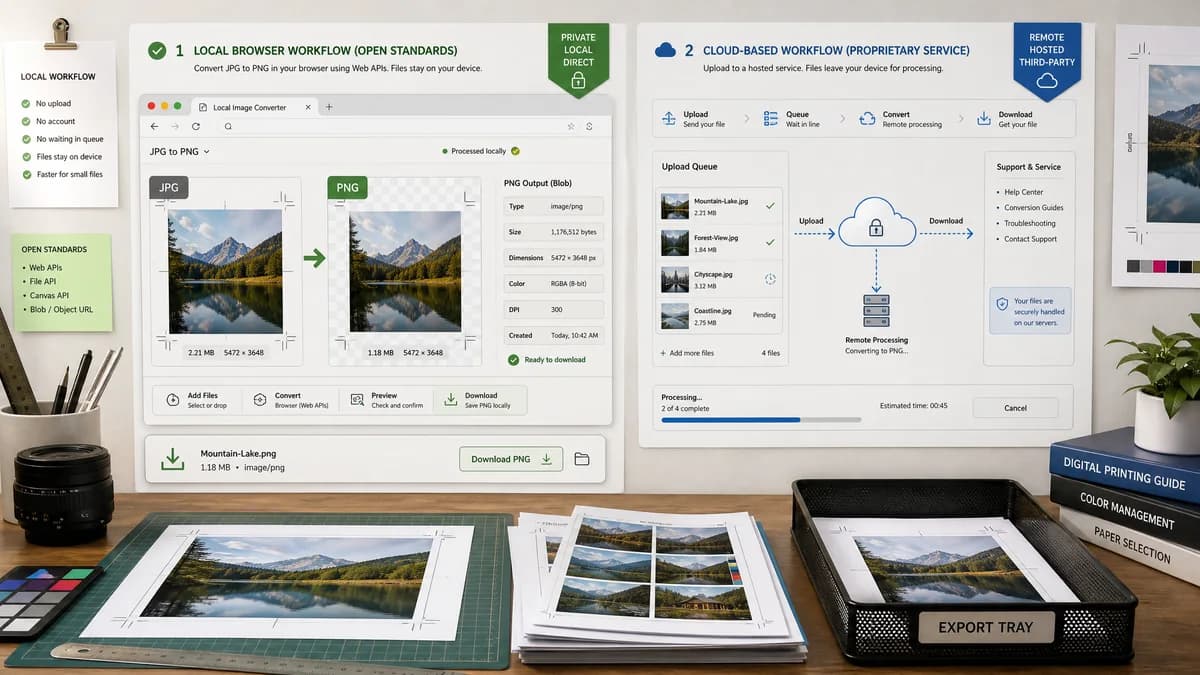Open a new browser tab with the plus
This screenshot has width=1200, height=675.
click(329, 107)
